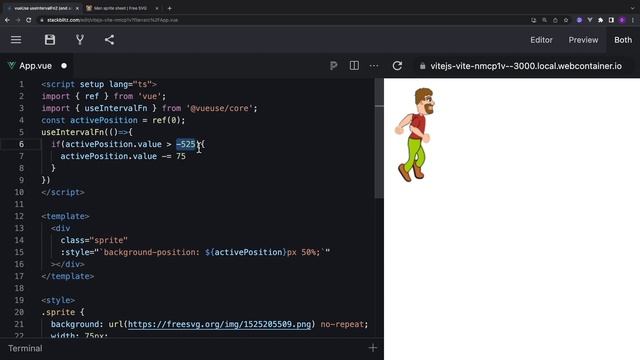Open the Vue devtools extension icon
The width and height of the screenshot is (640, 360).
590,20
